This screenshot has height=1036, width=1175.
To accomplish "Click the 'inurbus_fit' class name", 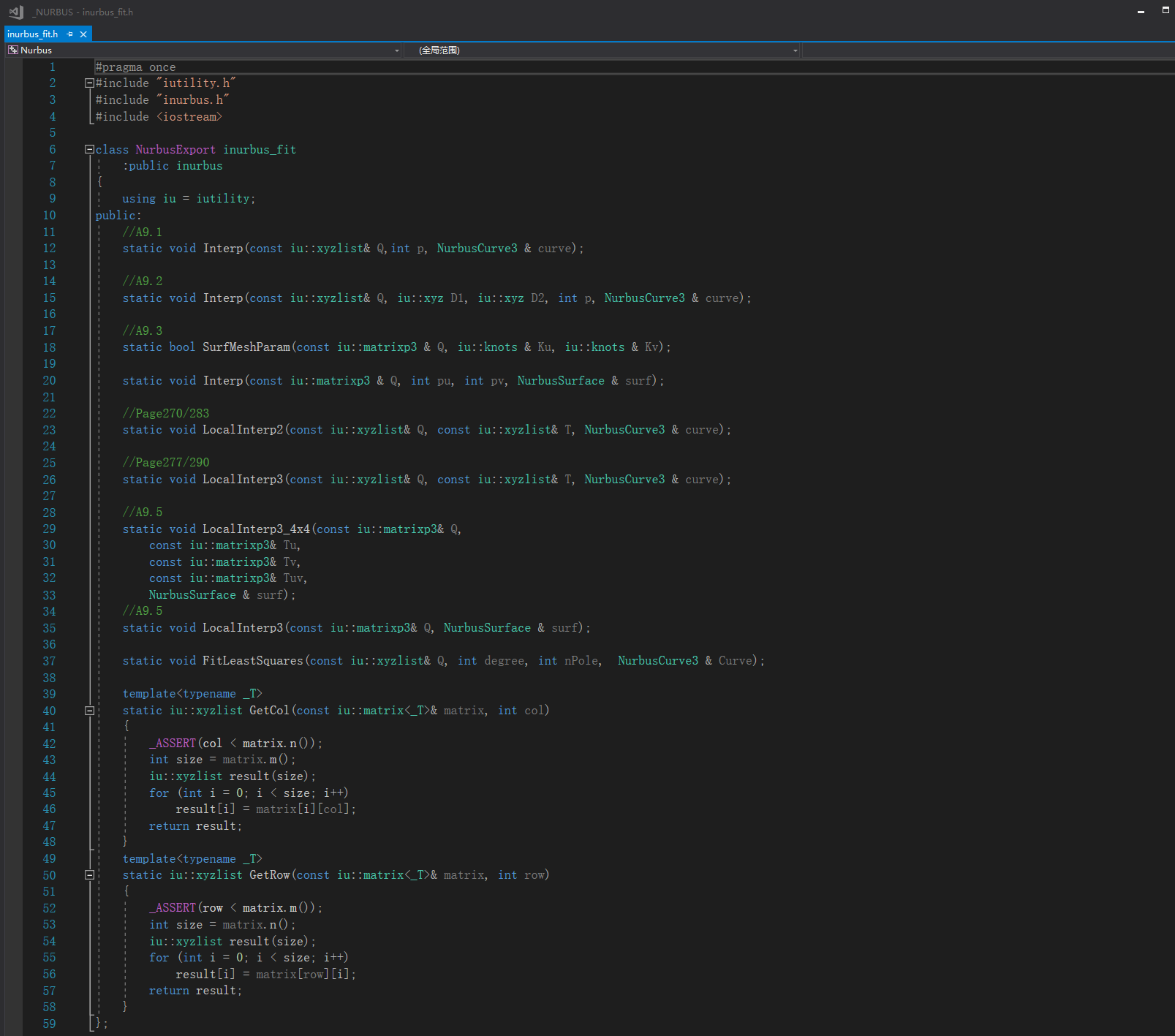I will [260, 150].
